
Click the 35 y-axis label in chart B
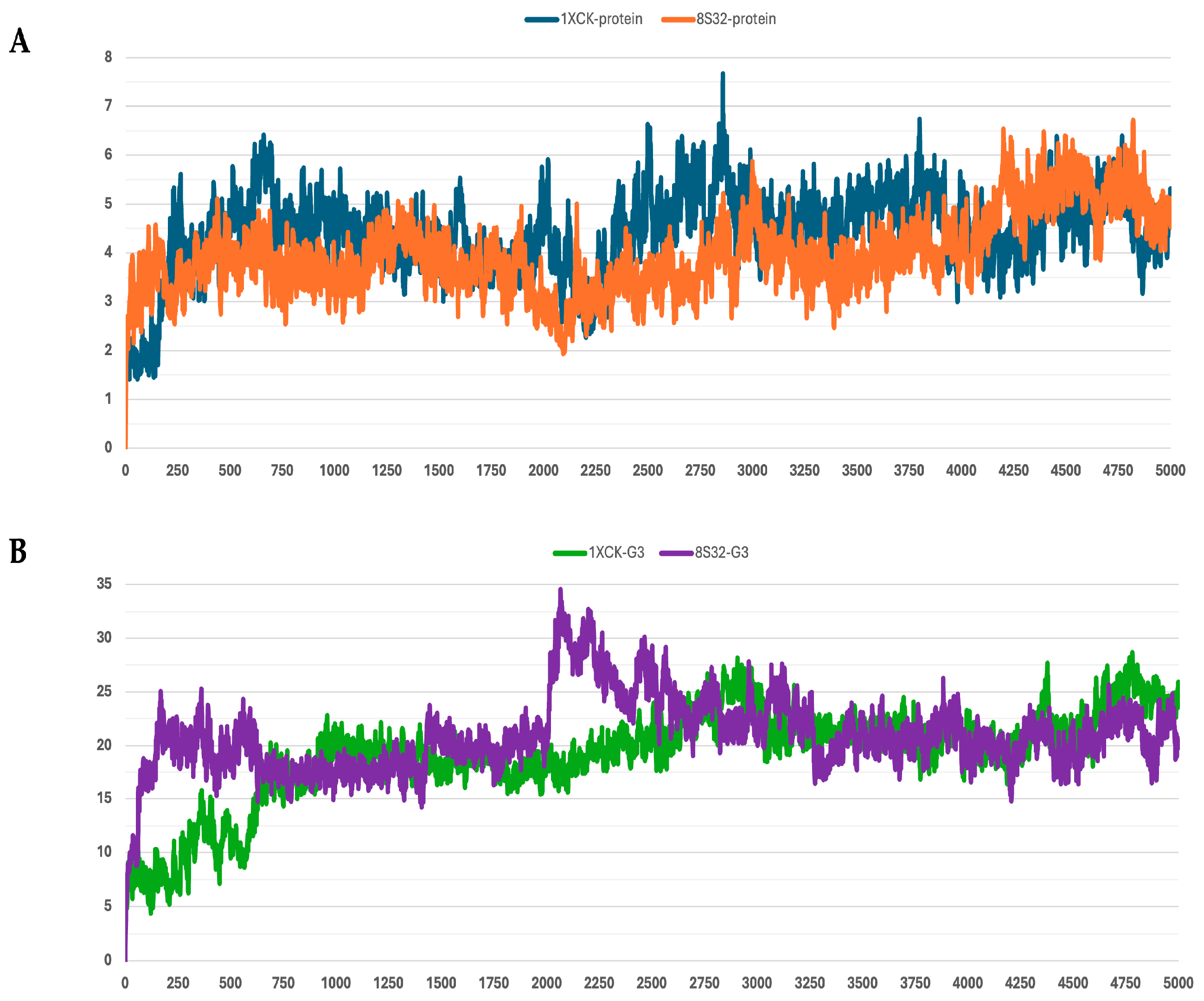click(x=104, y=584)
